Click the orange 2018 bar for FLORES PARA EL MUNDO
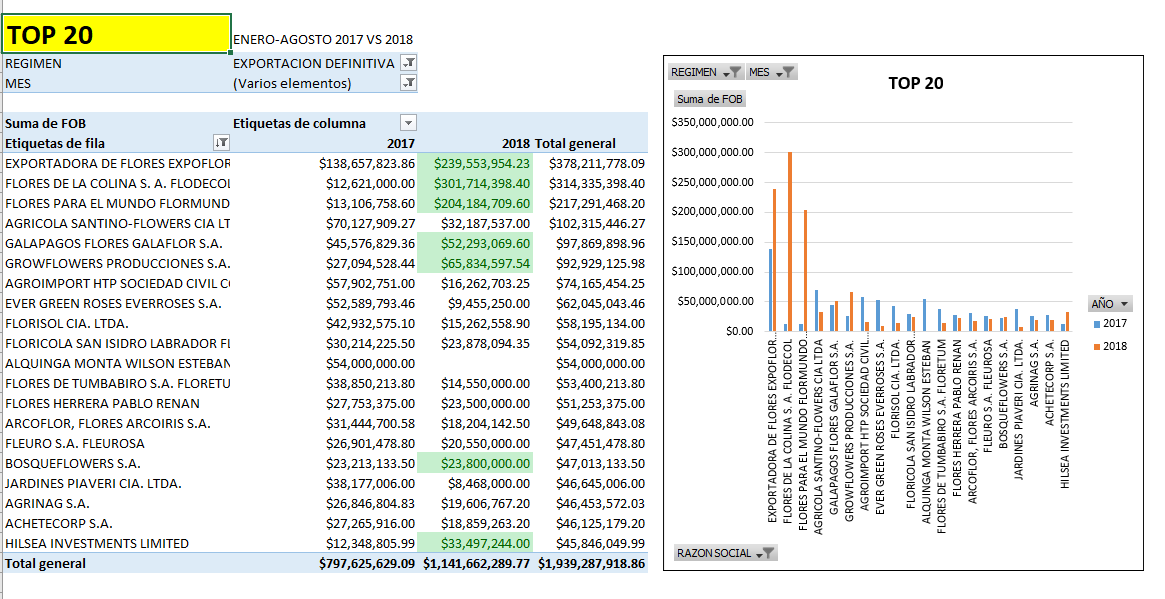1165x599 pixels. tap(805, 271)
